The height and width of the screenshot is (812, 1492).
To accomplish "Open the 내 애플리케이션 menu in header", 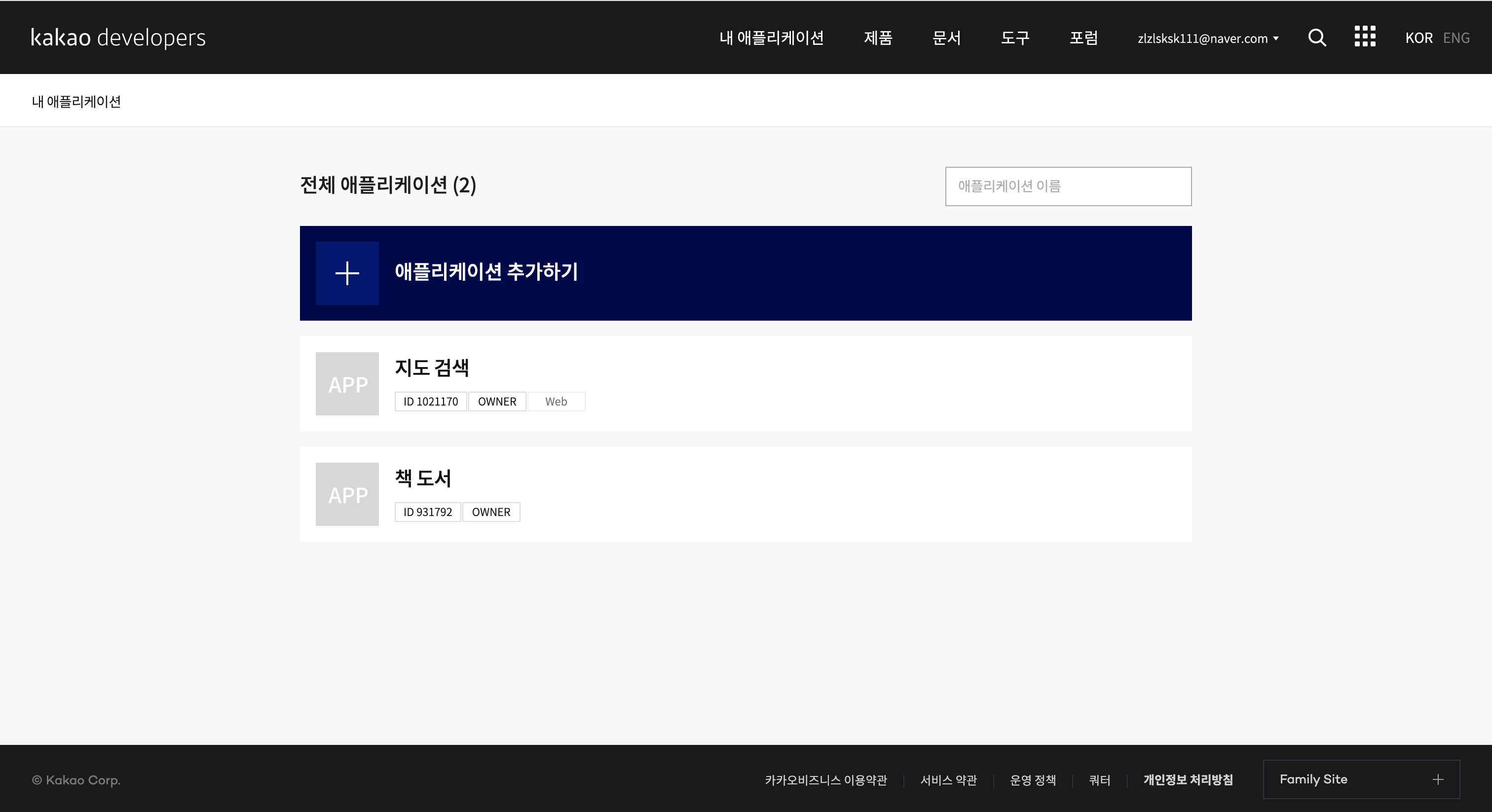I will coord(771,38).
